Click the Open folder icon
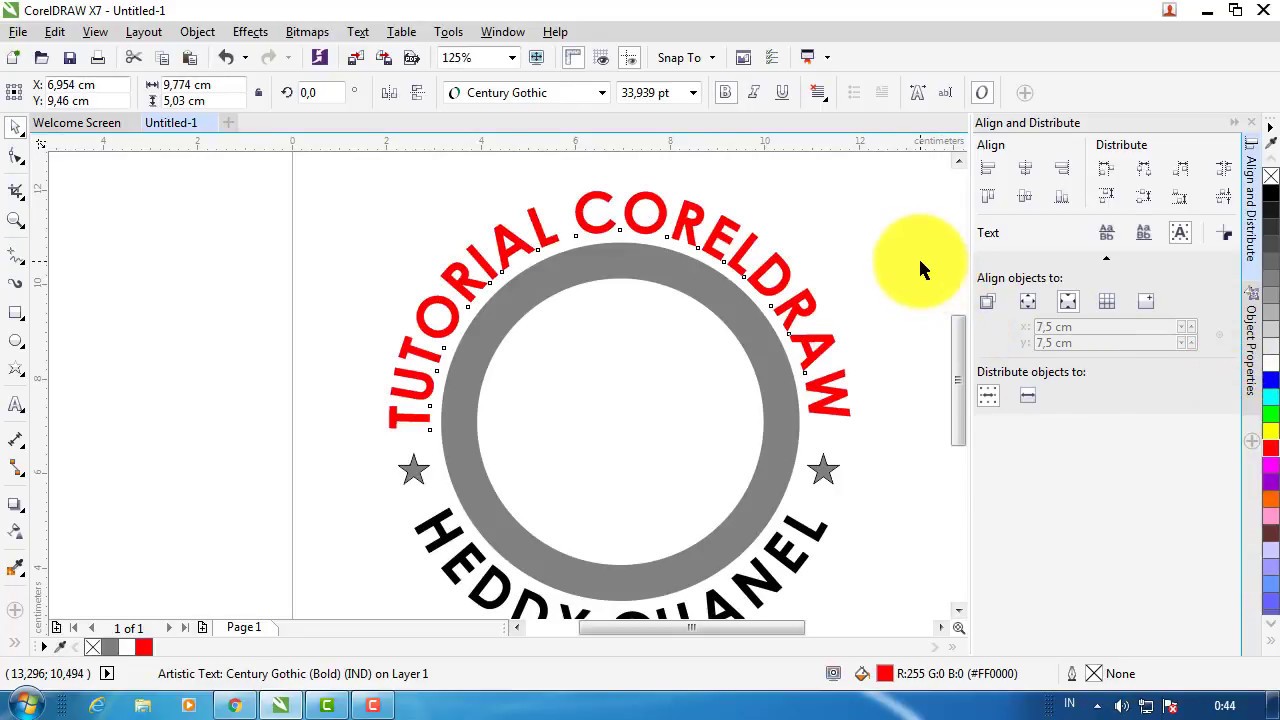This screenshot has height=720, width=1280. (41, 58)
